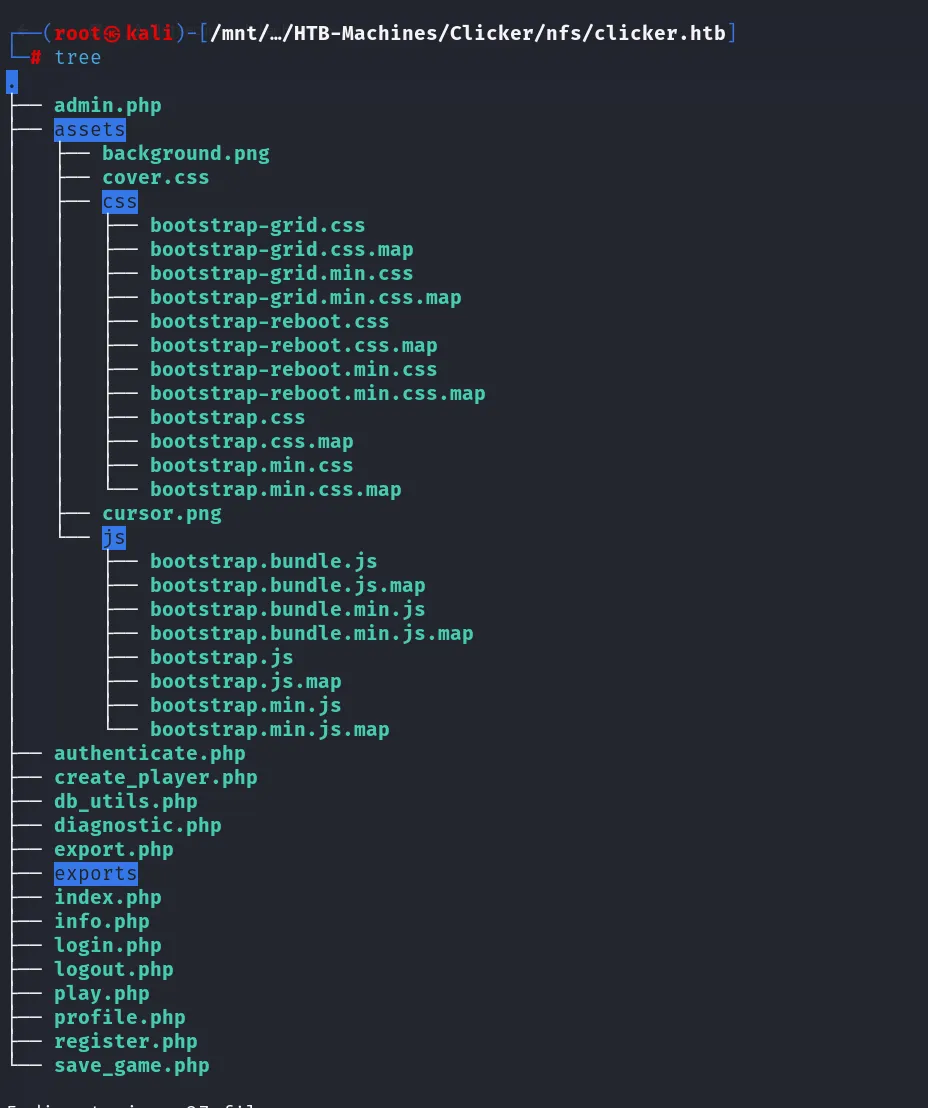The image size is (928, 1108).
Task: Click the root user name in prompt
Action: (x=78, y=33)
